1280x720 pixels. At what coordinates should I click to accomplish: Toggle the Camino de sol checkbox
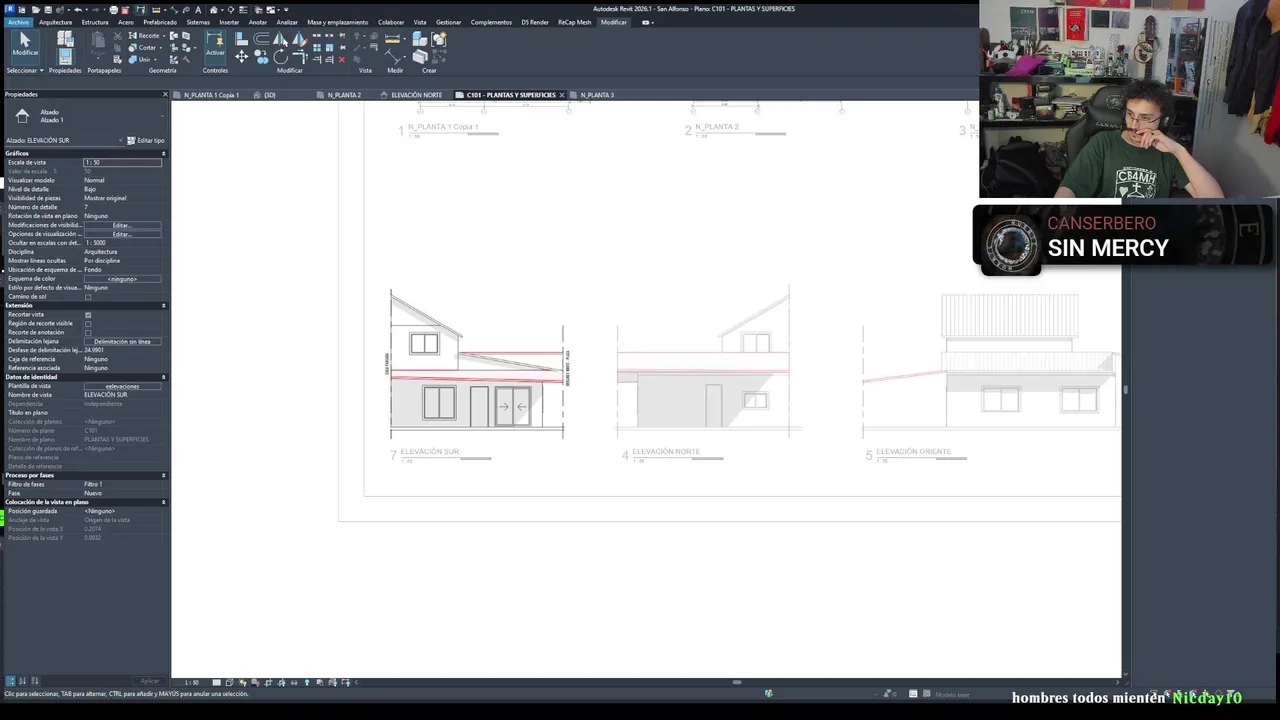point(88,297)
